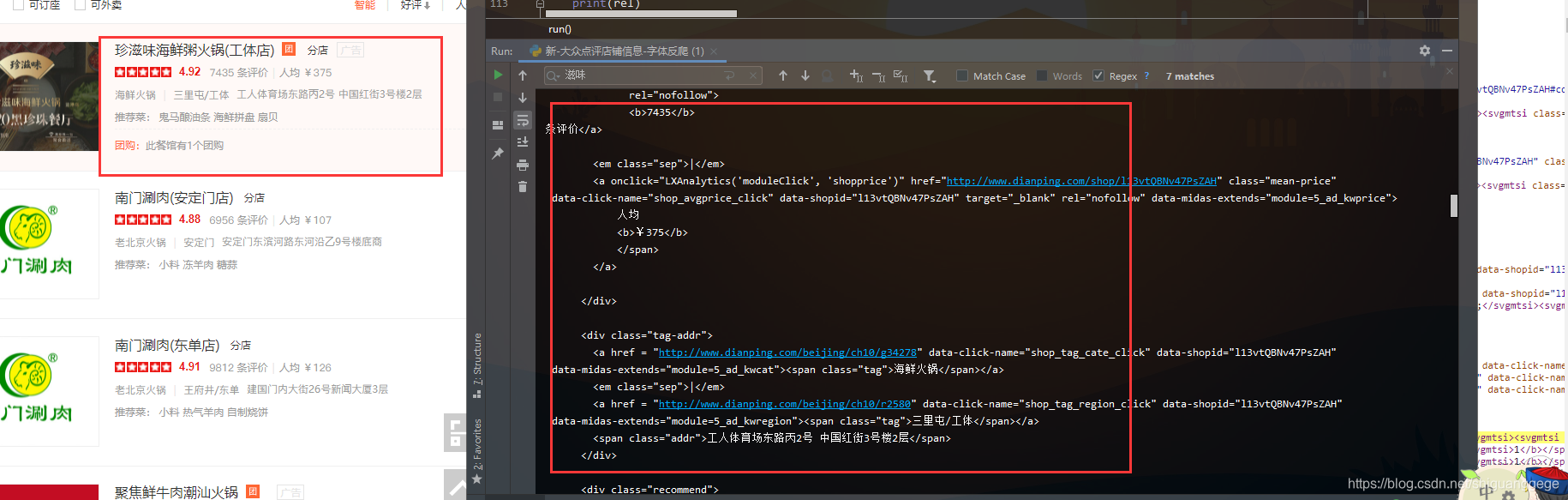Click the orange 团 icon beside 珍滋味海鲜粥火锅
The width and height of the screenshot is (1568, 500).
(289, 49)
